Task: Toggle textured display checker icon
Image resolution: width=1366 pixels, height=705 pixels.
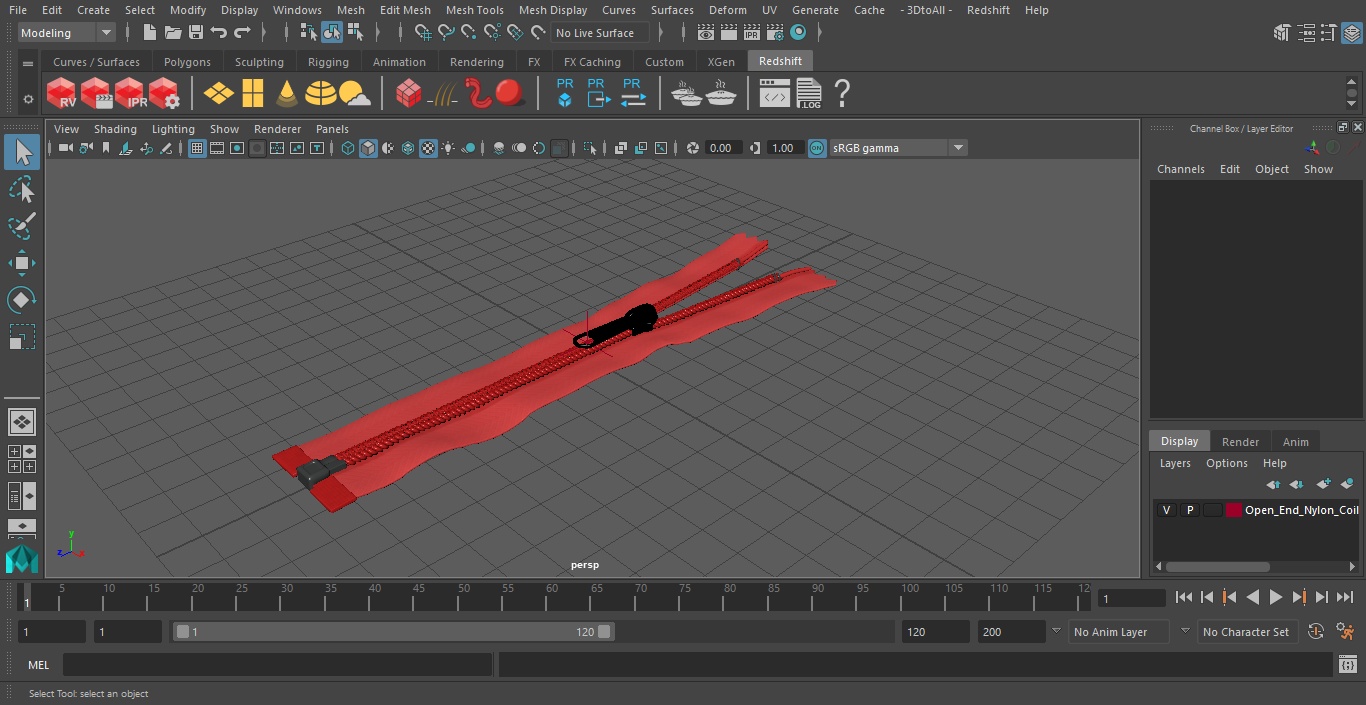Action: pyautogui.click(x=428, y=148)
